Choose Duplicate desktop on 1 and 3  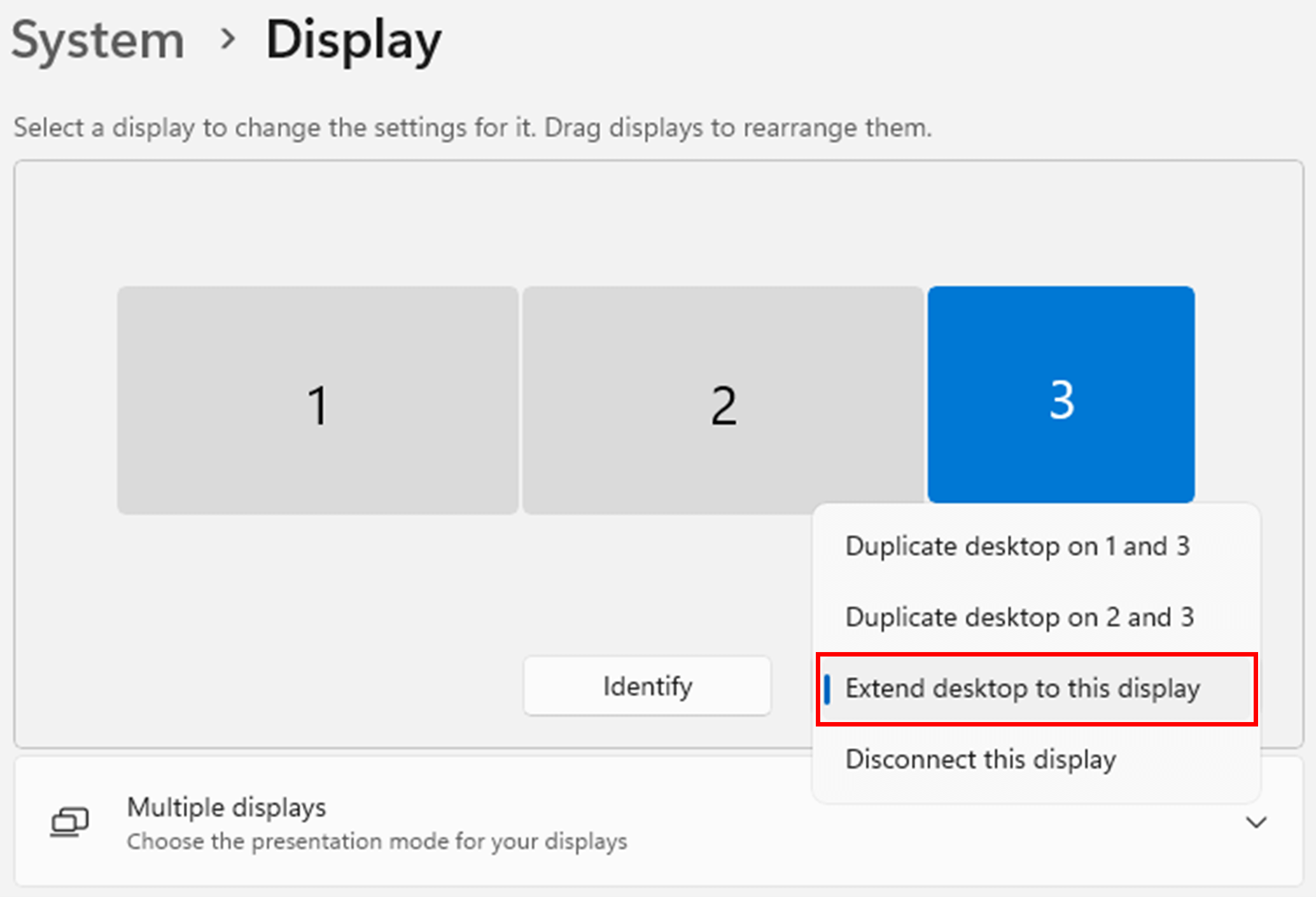click(1017, 546)
